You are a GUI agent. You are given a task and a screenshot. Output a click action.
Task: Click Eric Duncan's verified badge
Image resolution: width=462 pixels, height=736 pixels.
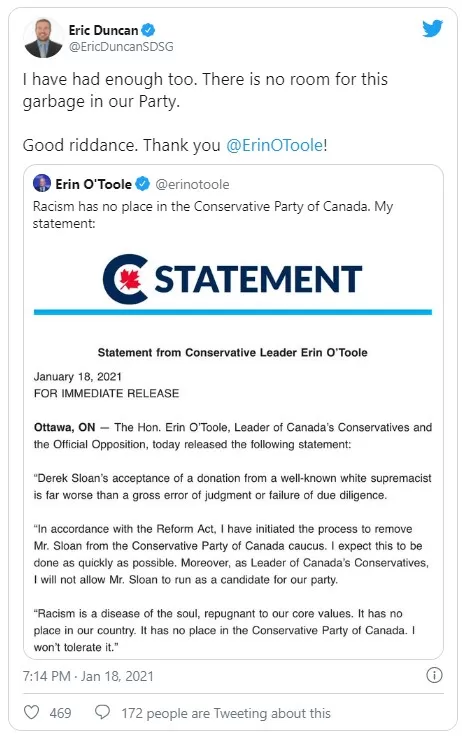[x=148, y=30]
